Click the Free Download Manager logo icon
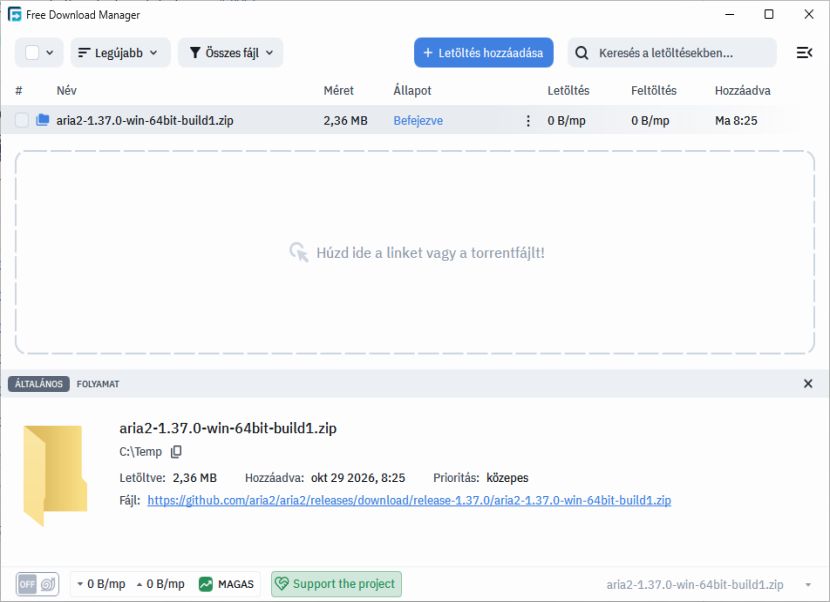This screenshot has height=602, width=830. coord(14,14)
